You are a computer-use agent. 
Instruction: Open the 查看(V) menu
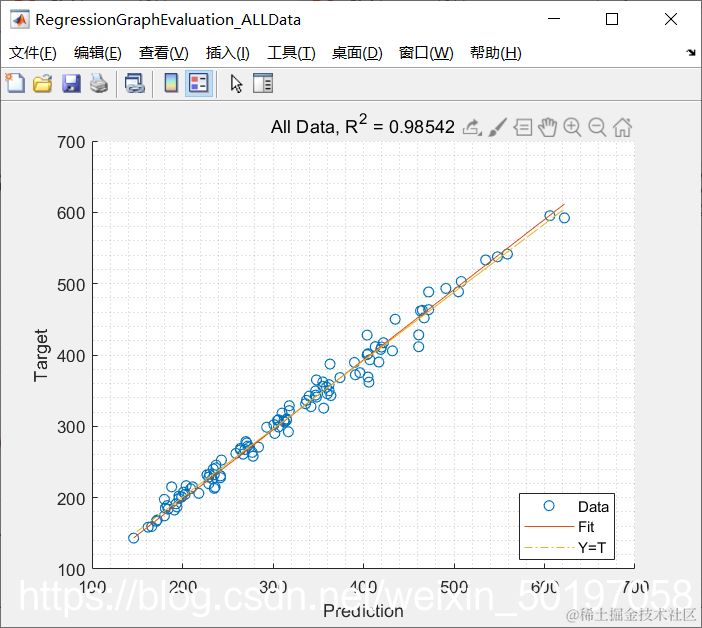coord(163,53)
